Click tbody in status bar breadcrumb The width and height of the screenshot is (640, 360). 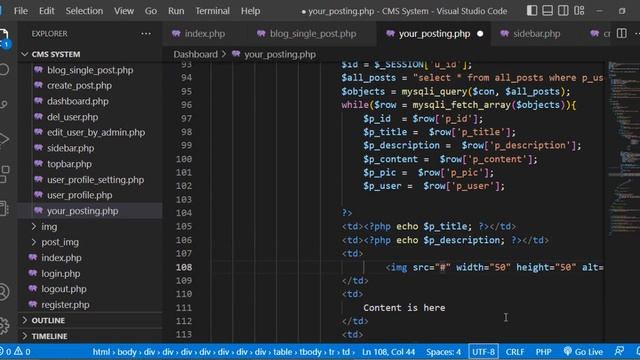coord(310,351)
